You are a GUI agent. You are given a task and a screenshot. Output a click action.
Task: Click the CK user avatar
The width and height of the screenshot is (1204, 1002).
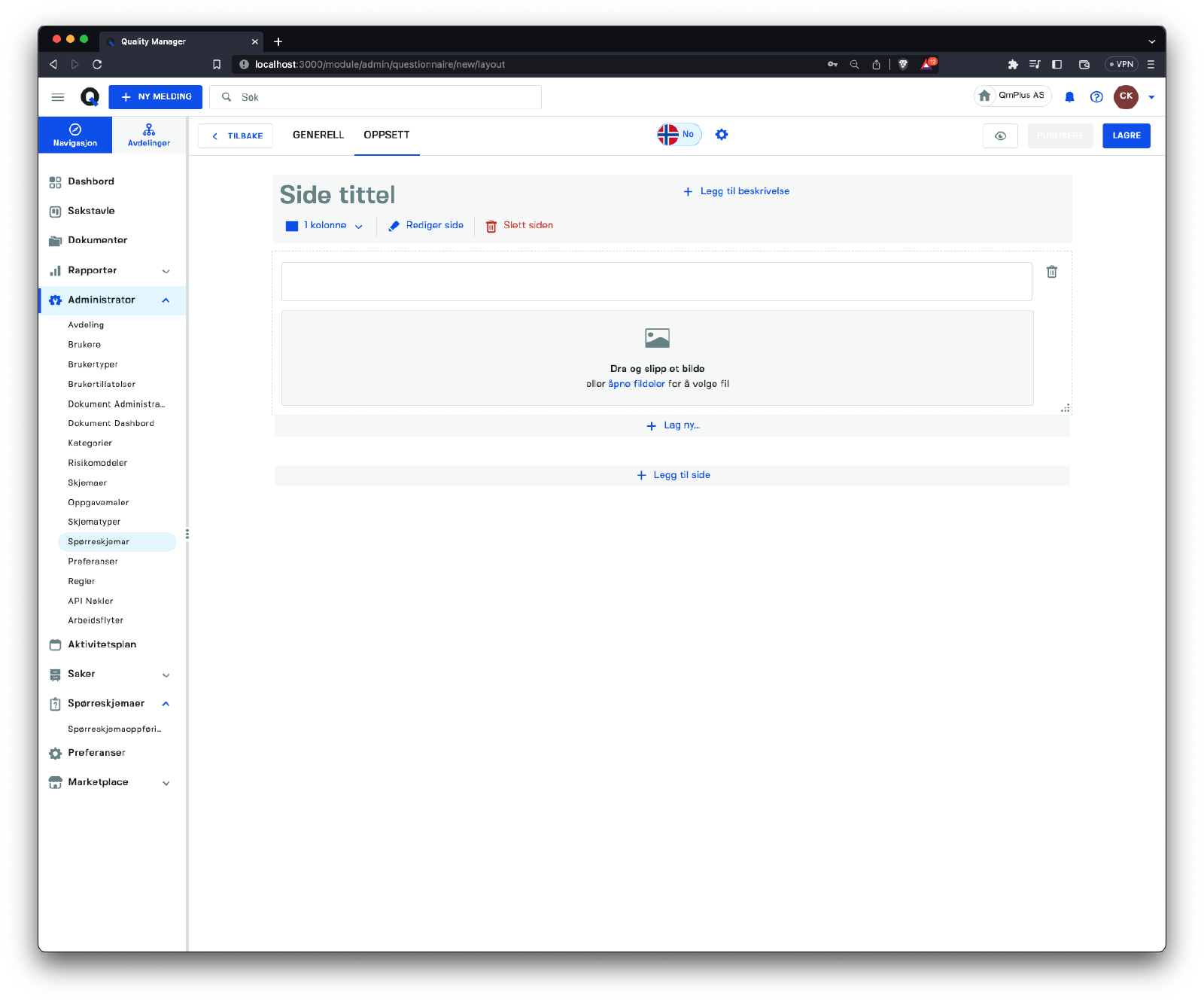click(1126, 96)
